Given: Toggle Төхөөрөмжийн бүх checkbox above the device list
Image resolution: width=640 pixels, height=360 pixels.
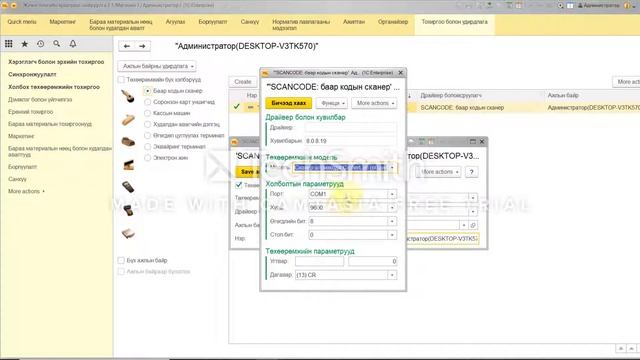Looking at the screenshot, I should point(121,80).
